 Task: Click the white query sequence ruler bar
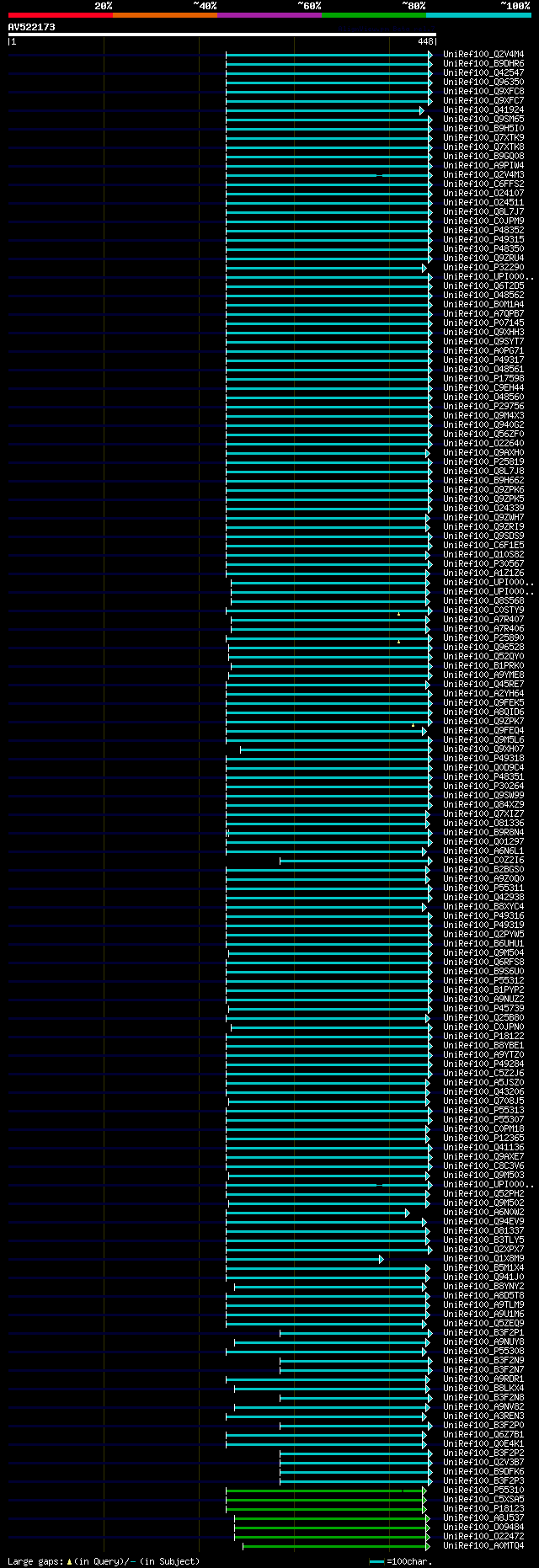222,35
